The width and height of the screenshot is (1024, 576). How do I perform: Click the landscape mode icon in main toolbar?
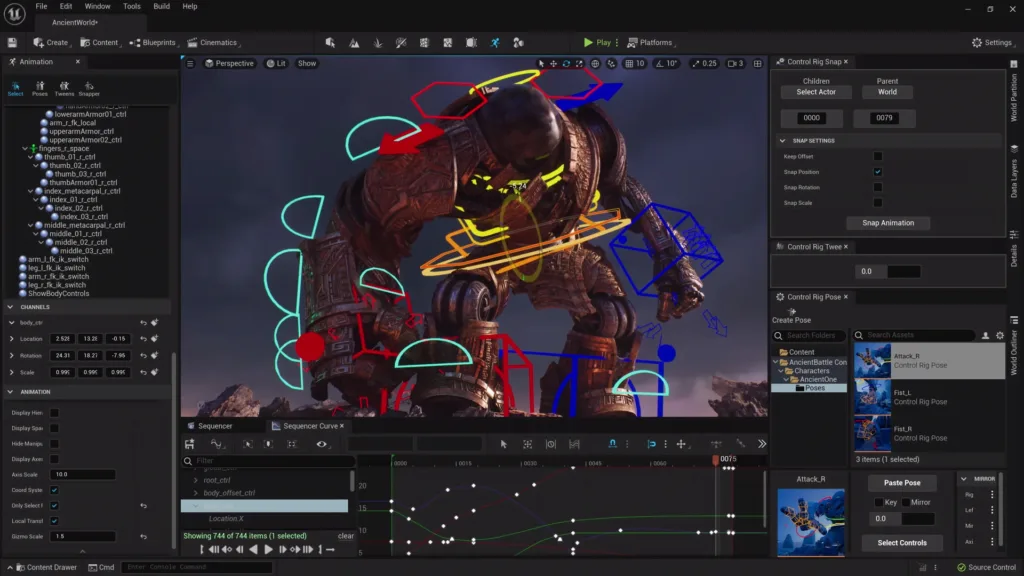tap(354, 42)
